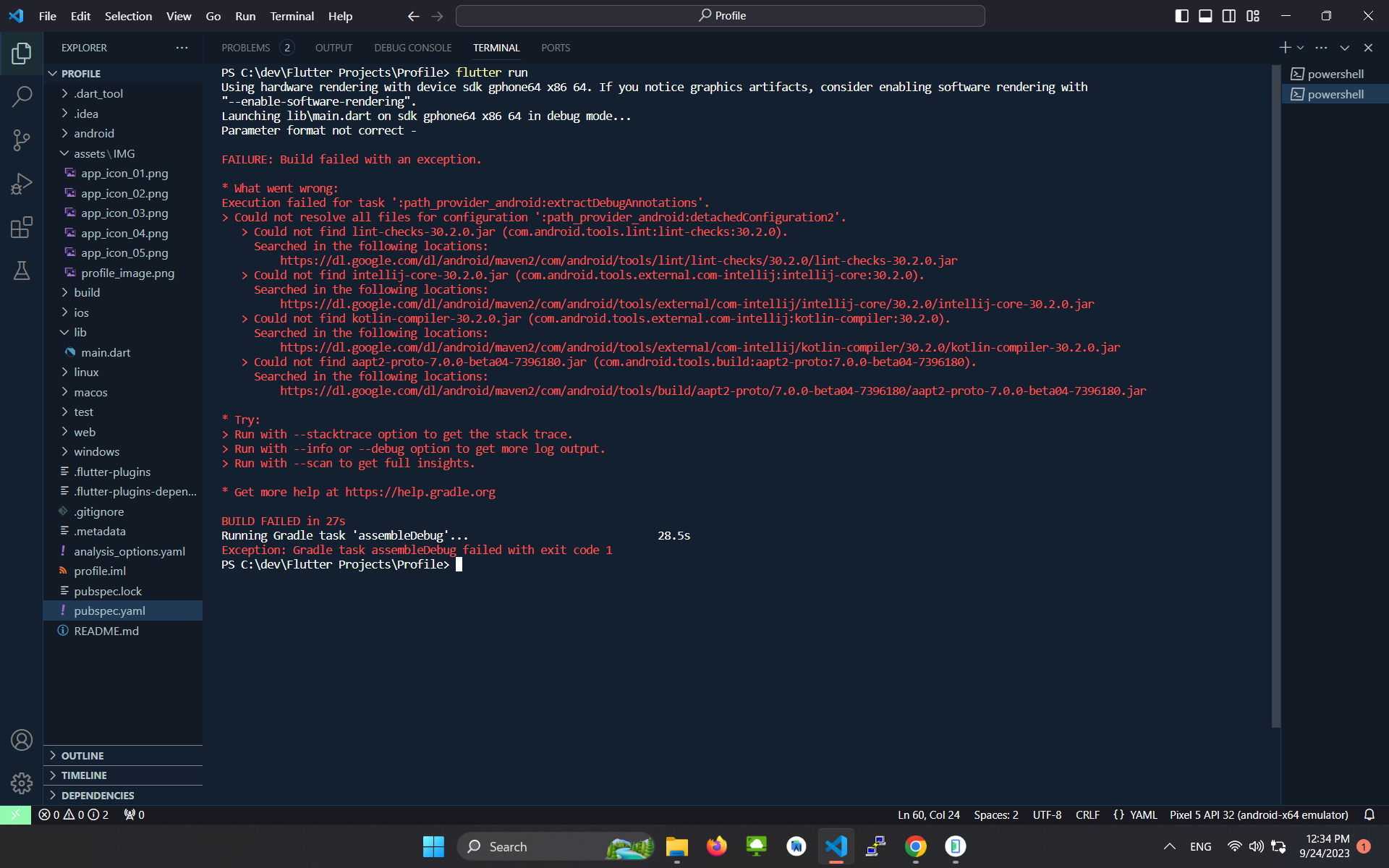Click Pixel 5 API 32 device selector
The image size is (1389, 868).
(x=1259, y=814)
